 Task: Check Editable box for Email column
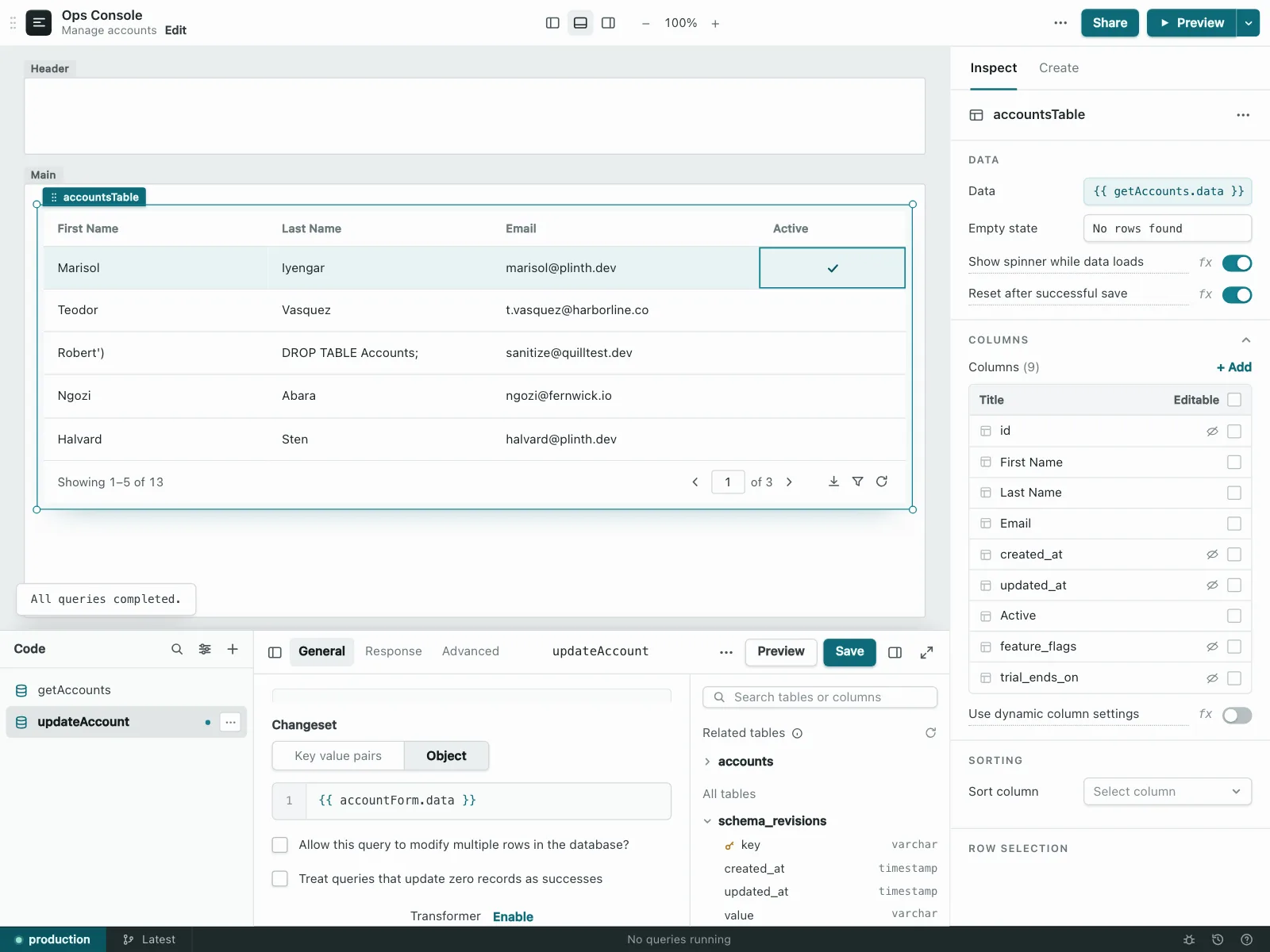coord(1234,524)
